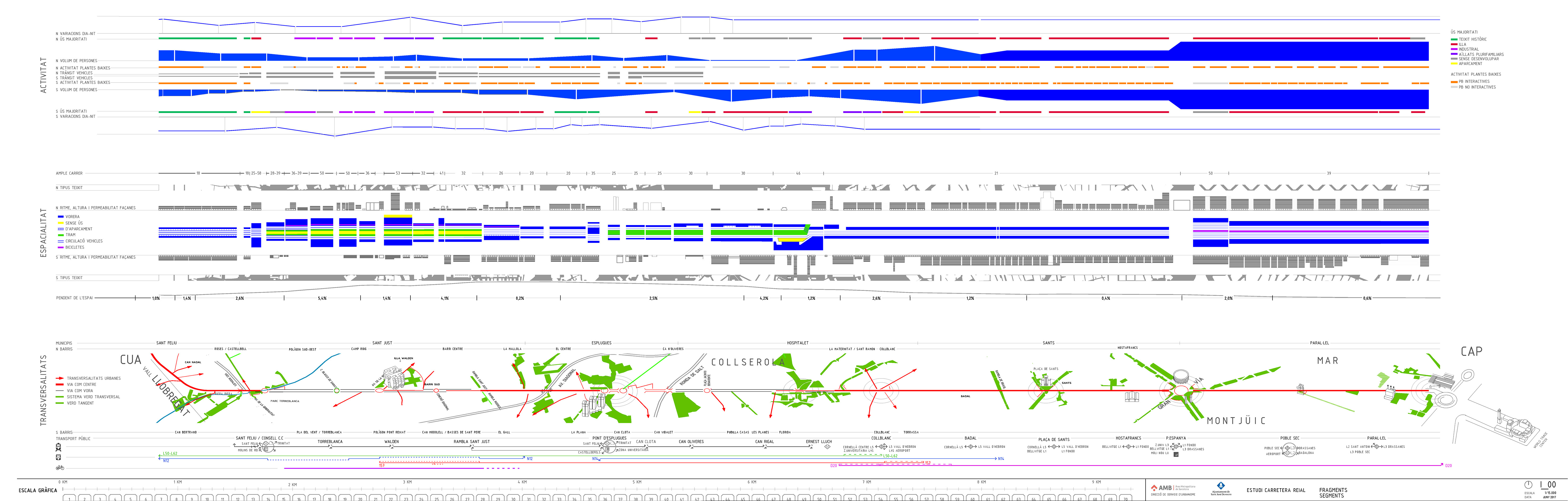Pick the light gray PB No Interactives swatch
This screenshot has height=501, width=1568.
[x=1454, y=87]
